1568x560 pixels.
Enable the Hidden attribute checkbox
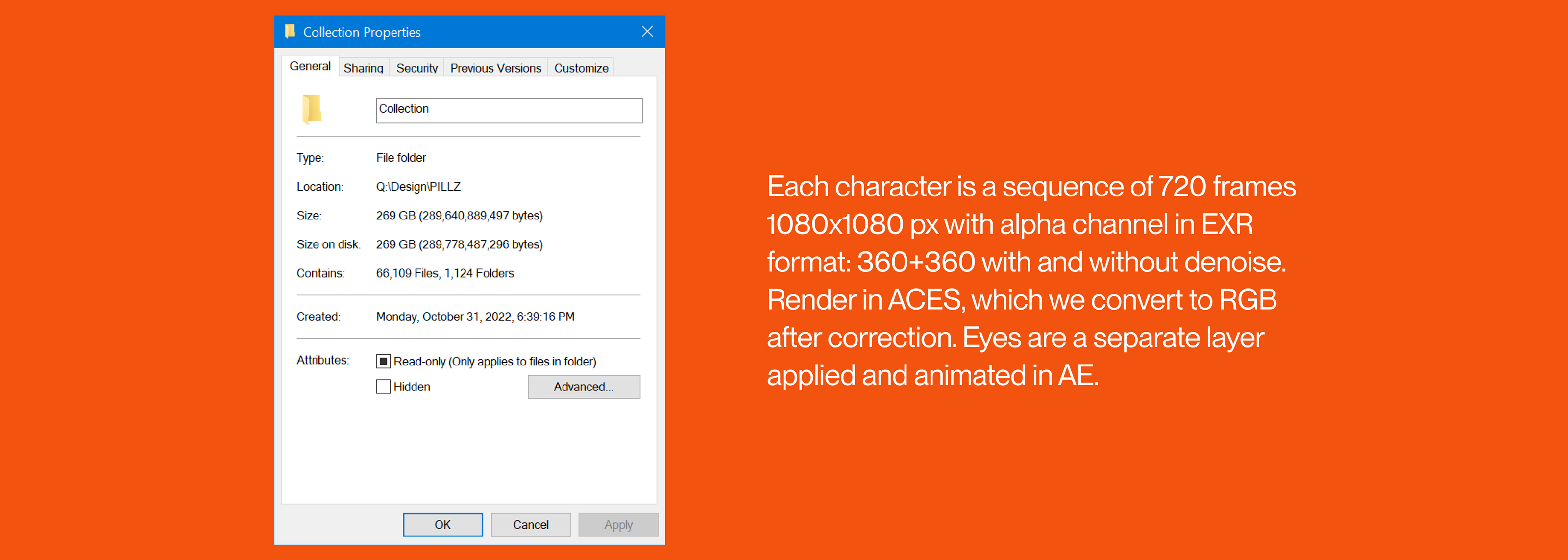coord(383,387)
